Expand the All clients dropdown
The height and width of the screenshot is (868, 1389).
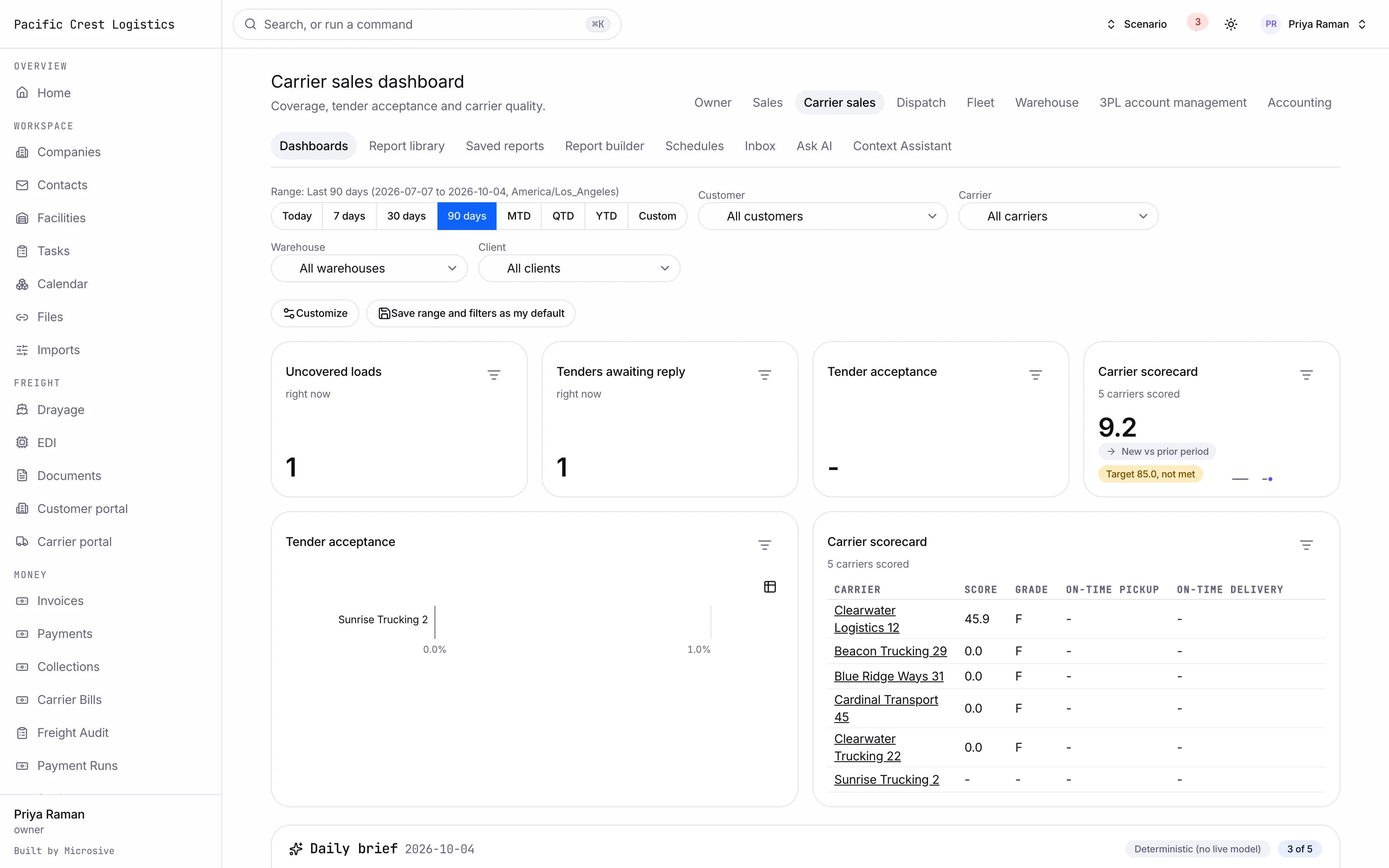point(579,268)
